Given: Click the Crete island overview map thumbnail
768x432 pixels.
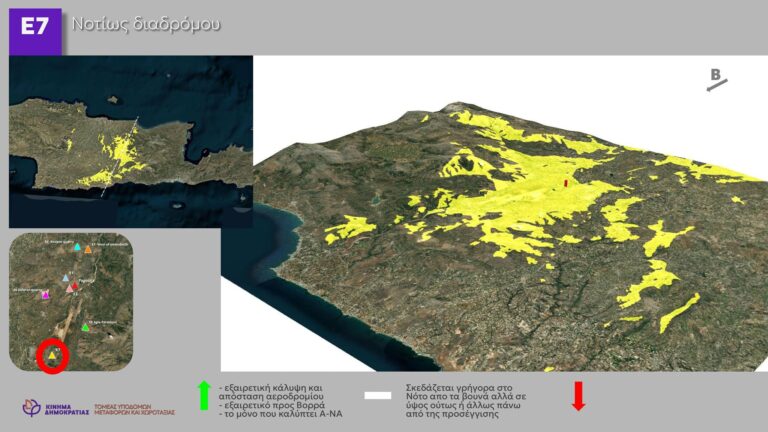Looking at the screenshot, I should point(130,142).
